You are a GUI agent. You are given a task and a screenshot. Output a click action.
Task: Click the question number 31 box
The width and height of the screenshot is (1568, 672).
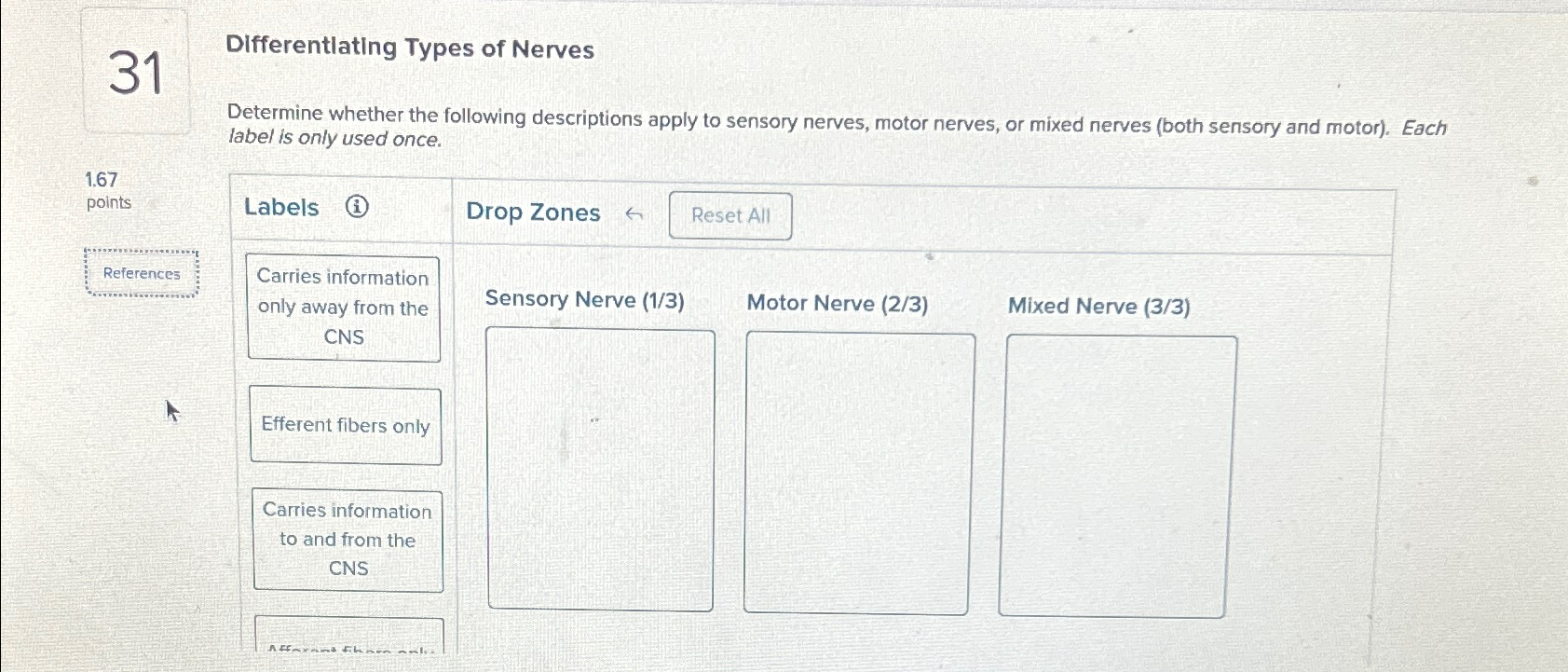(x=136, y=74)
